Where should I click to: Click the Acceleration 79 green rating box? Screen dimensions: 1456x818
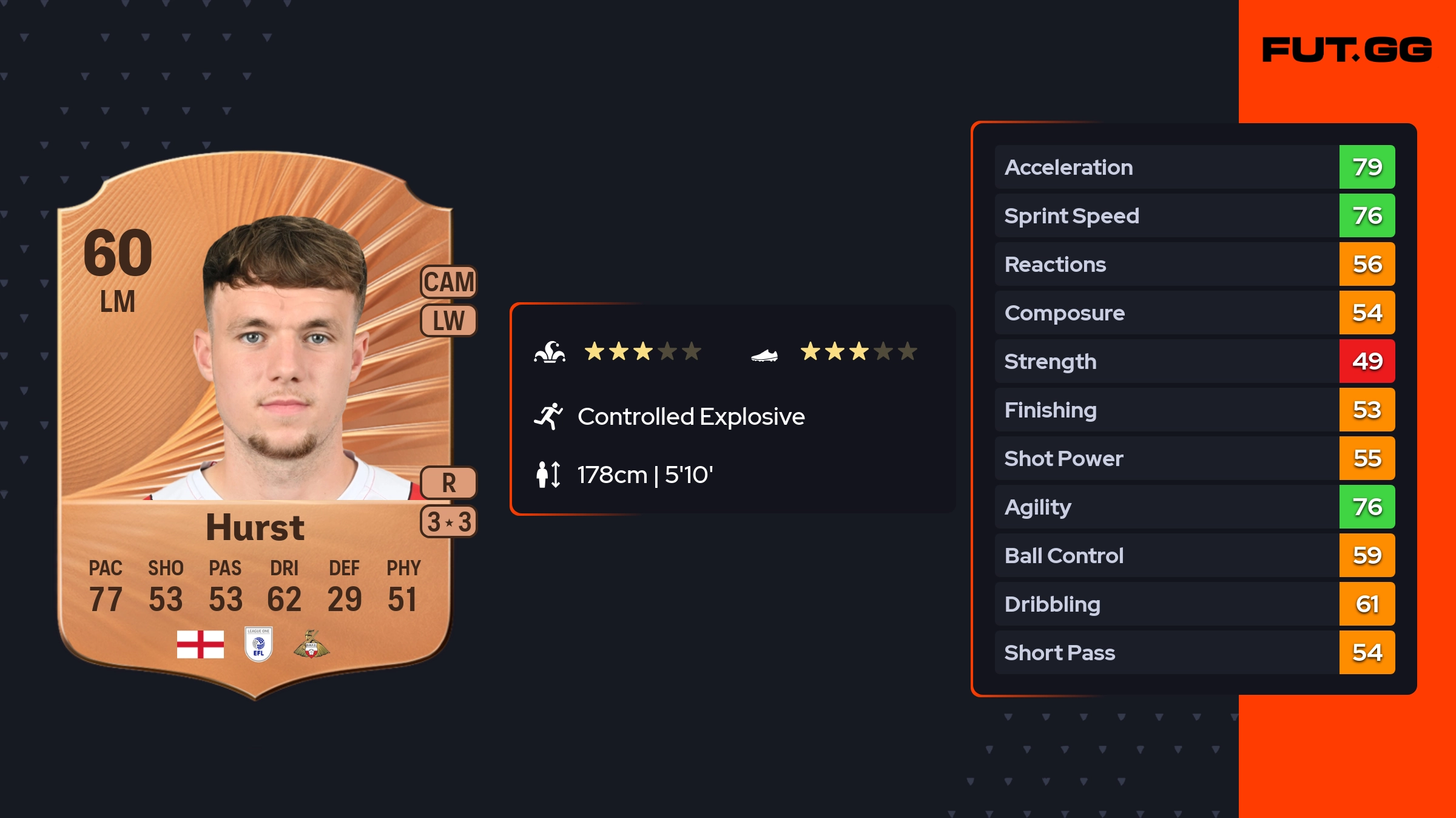pyautogui.click(x=1367, y=167)
